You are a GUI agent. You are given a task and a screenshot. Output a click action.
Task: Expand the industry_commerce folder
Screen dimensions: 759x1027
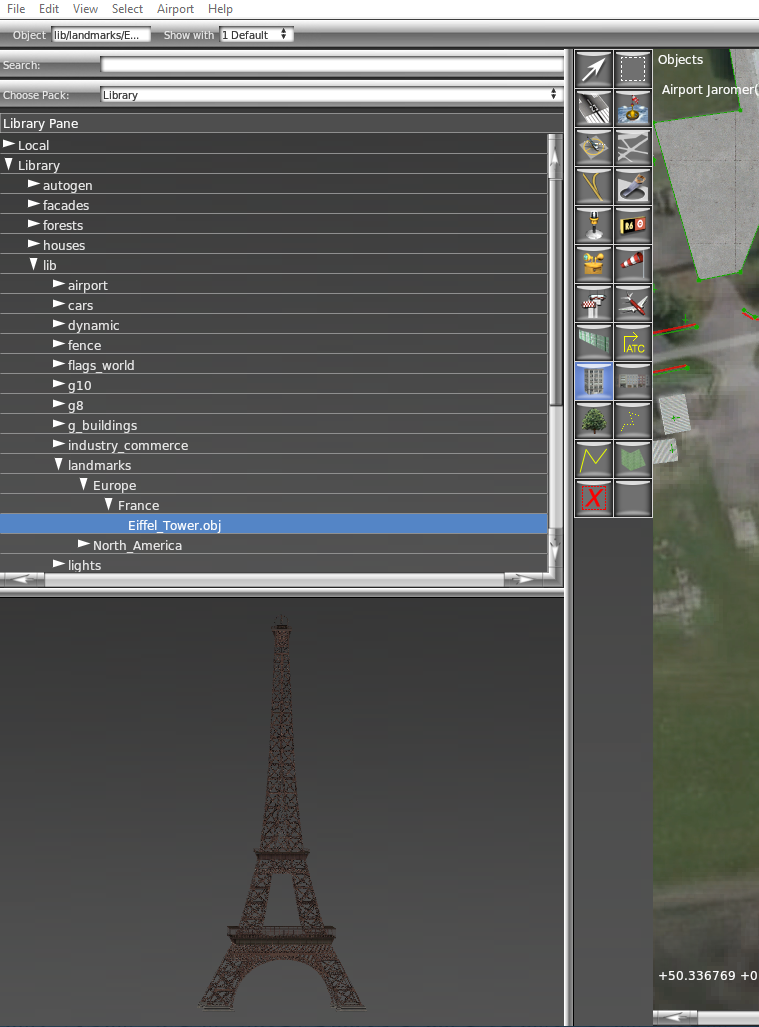[59, 444]
